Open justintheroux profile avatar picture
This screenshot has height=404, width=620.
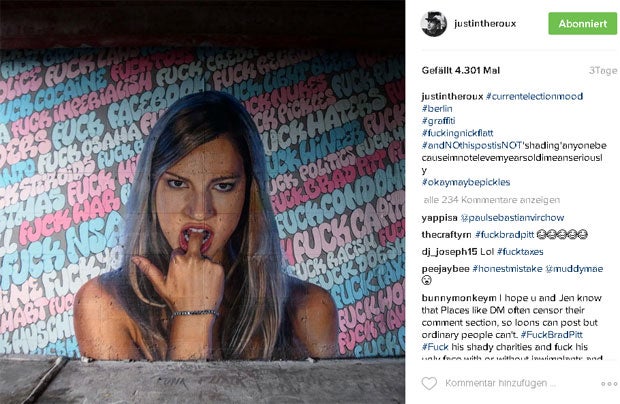coord(434,24)
